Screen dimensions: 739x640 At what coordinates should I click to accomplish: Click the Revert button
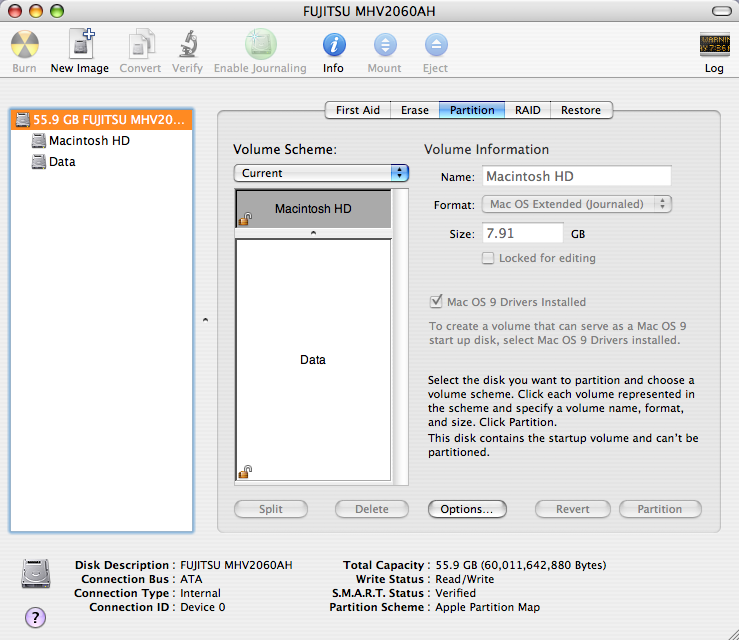[573, 509]
